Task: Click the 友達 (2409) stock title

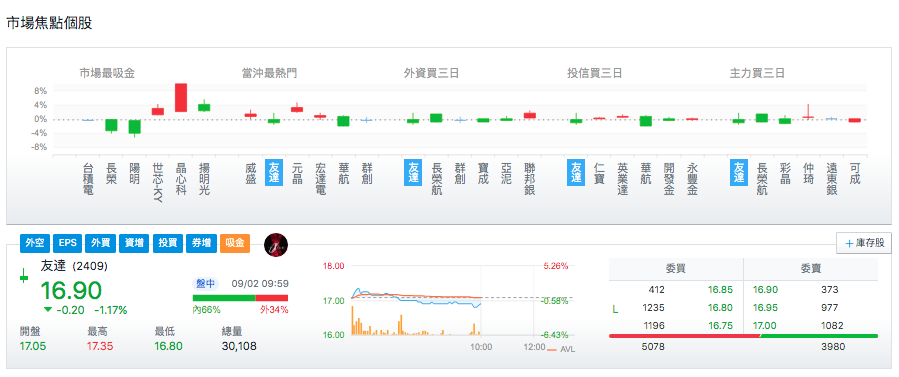Action: [x=74, y=265]
